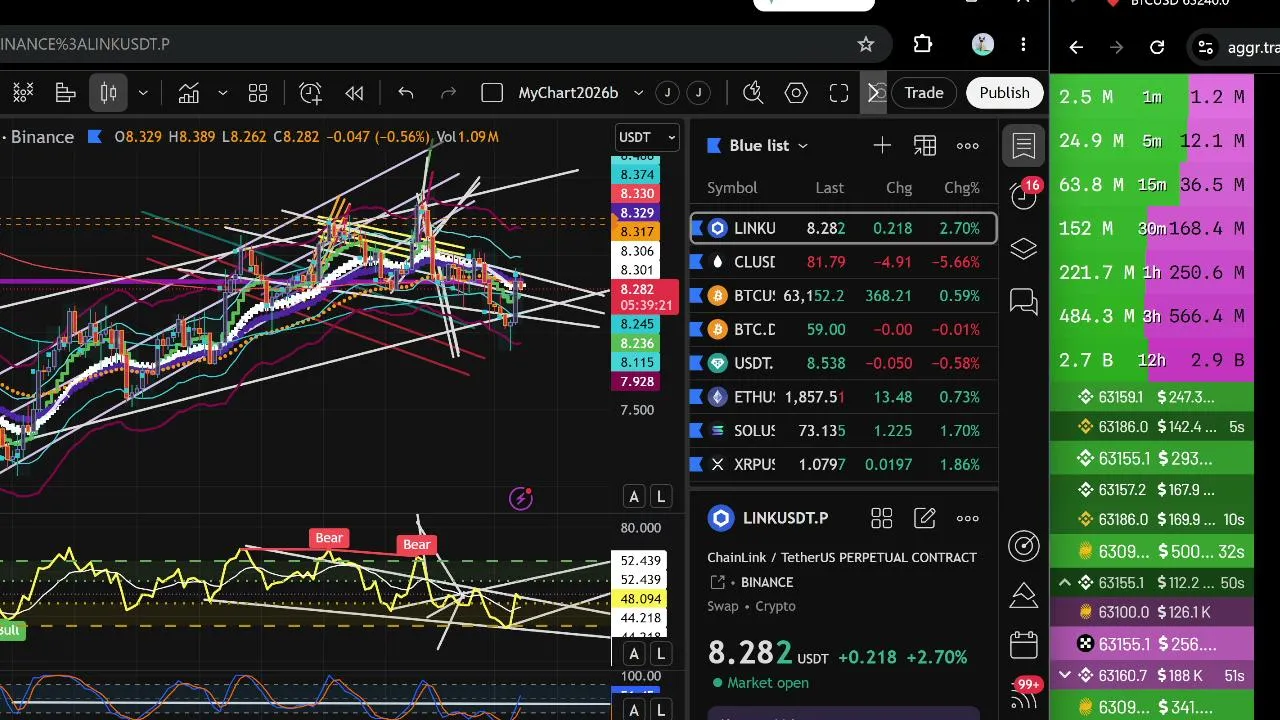This screenshot has height=720, width=1280.
Task: Open the Blue list more options menu
Action: (x=968, y=146)
